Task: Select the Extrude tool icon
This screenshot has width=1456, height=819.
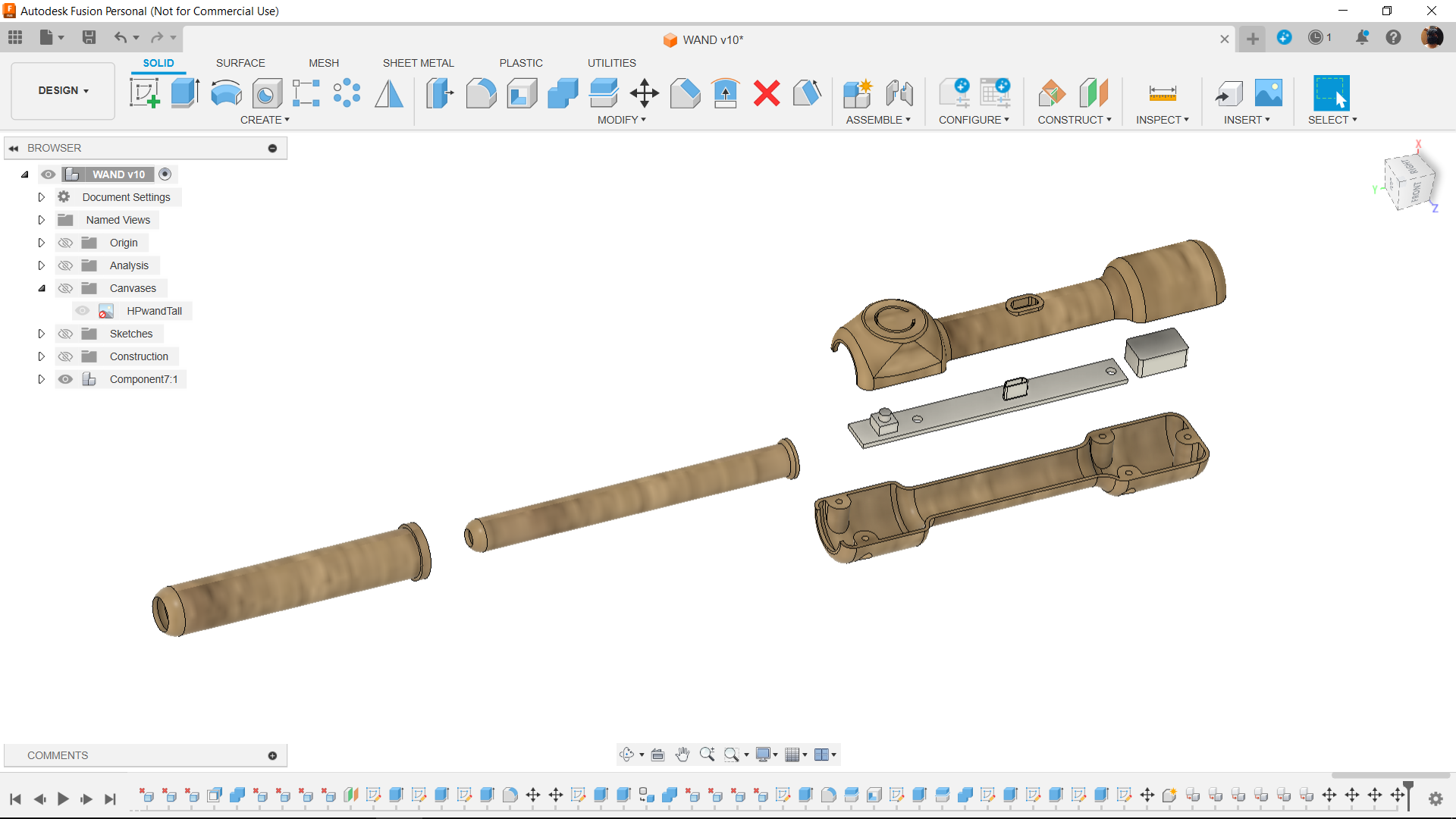Action: pos(185,92)
